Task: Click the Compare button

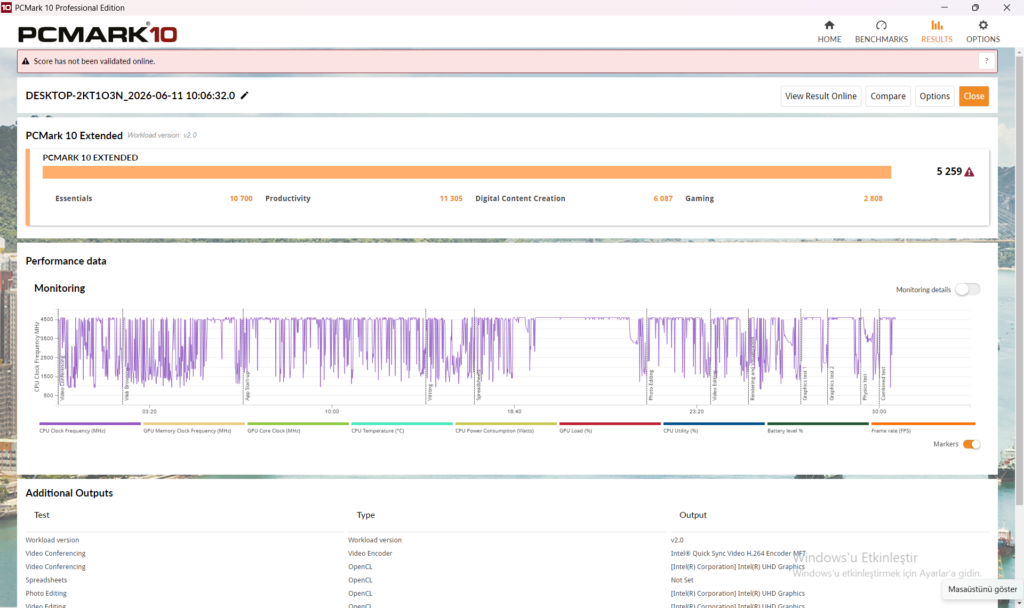Action: (888, 96)
